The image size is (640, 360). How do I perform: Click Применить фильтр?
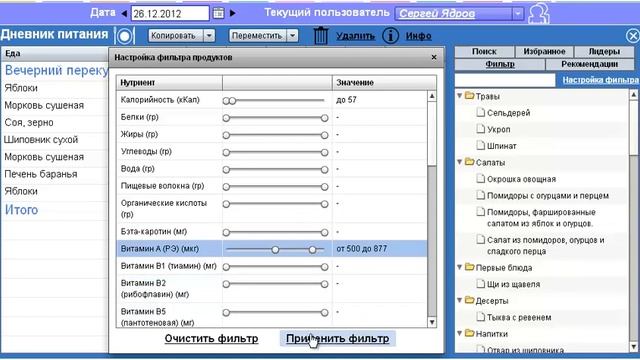[x=338, y=338]
